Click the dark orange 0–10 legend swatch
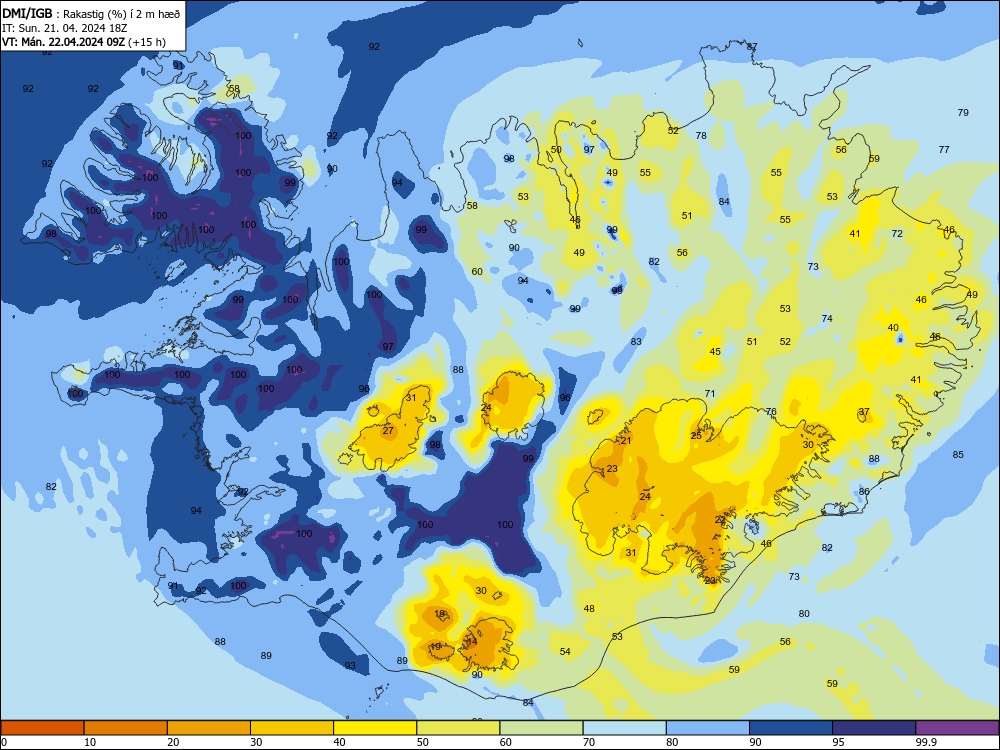The image size is (1000, 750). (42, 728)
